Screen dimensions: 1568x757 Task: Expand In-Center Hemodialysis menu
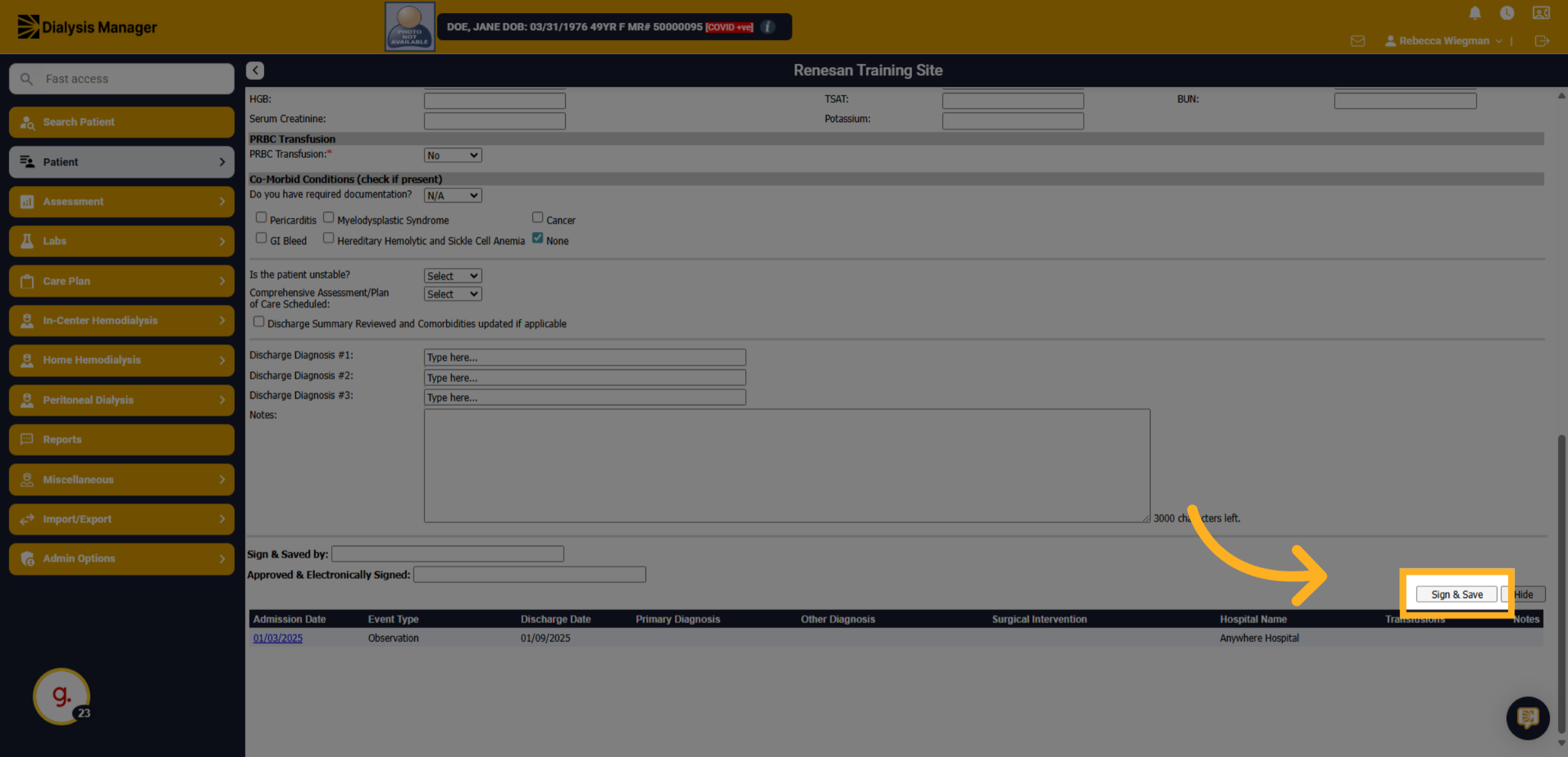click(122, 320)
